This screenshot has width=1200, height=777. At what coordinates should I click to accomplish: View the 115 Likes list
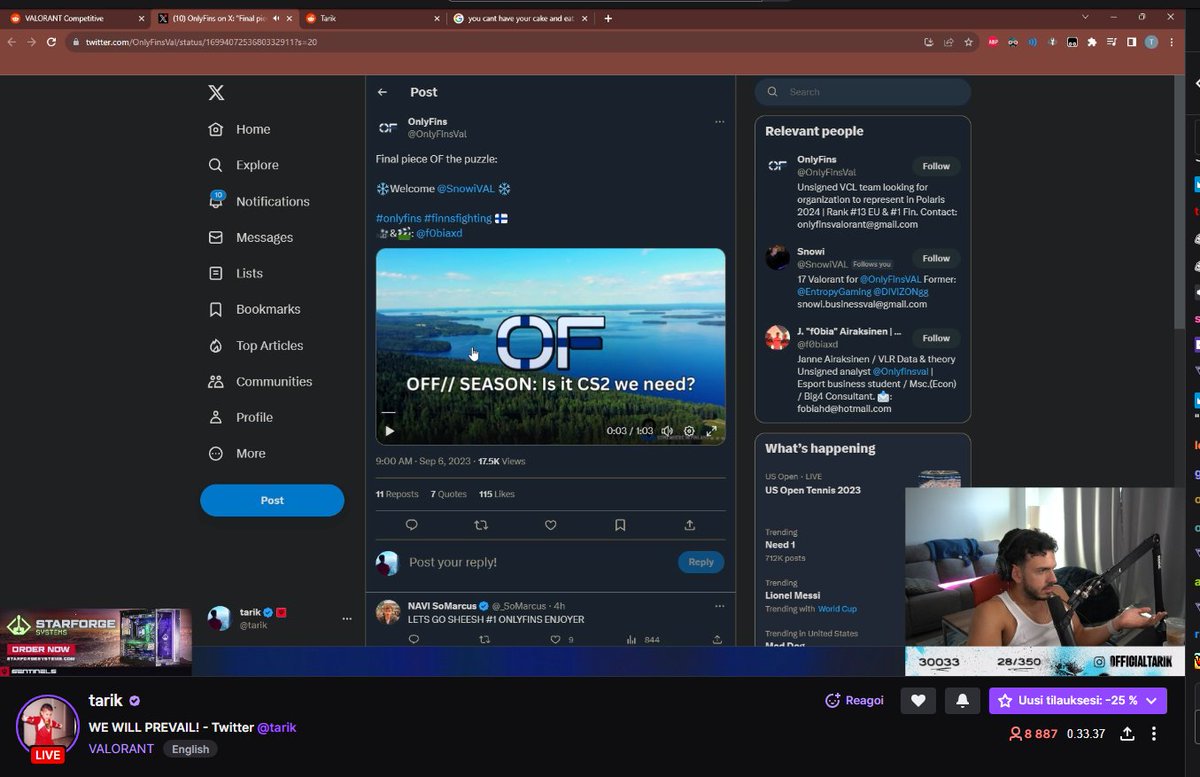point(497,494)
